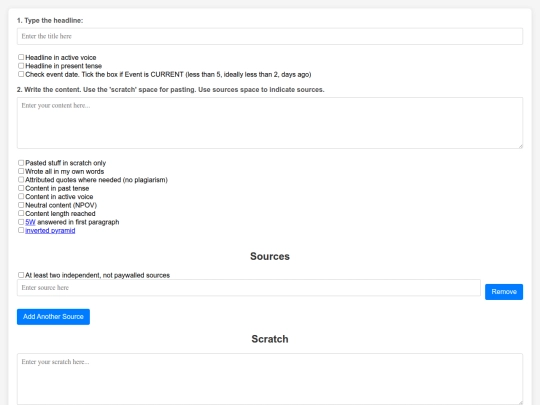Tick the 5W answered in first paragraph checkbox
Viewport: 540px width, 405px height.
[x=21, y=222]
